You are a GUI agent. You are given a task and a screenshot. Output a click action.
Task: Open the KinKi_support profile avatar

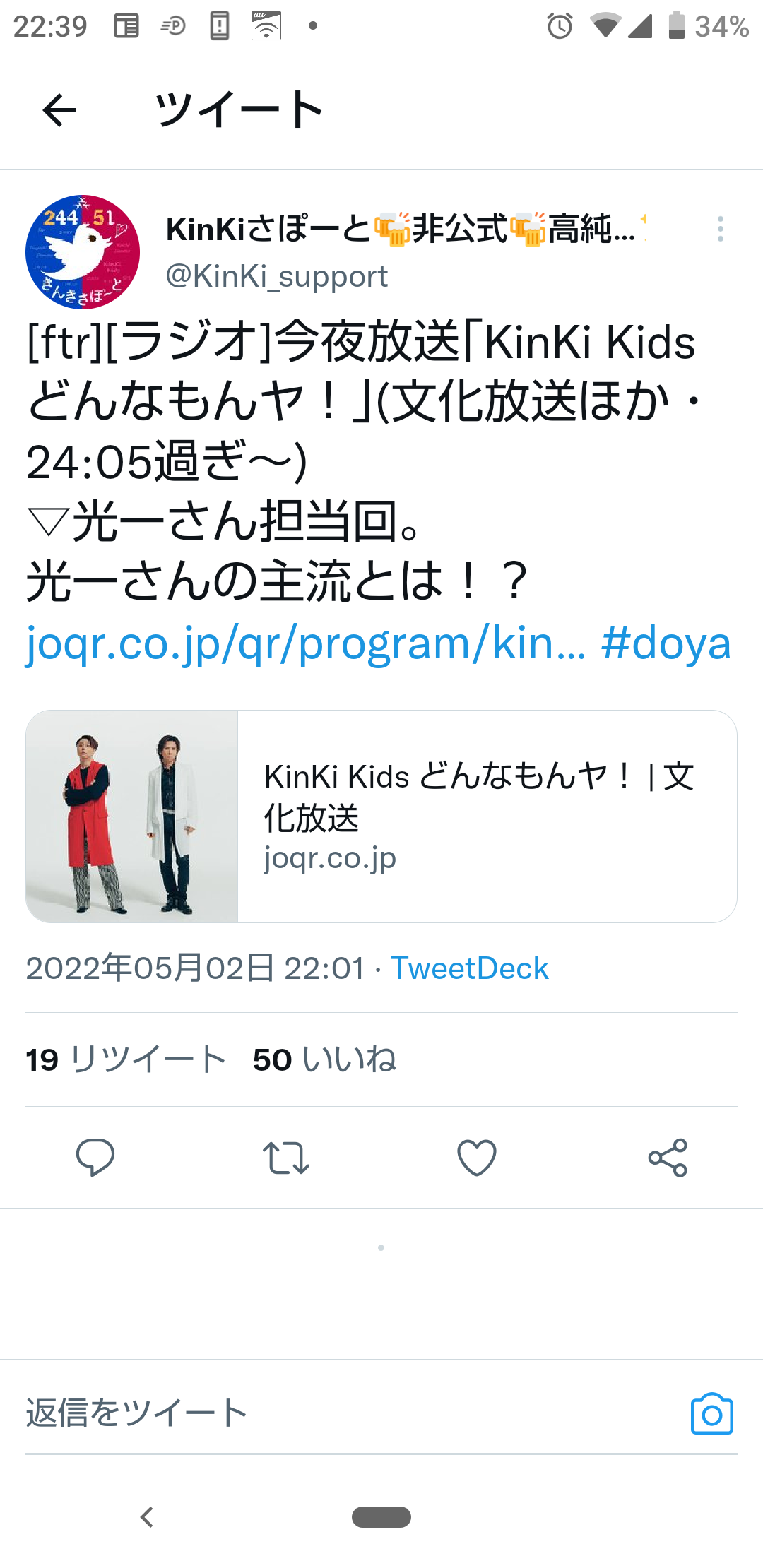click(x=83, y=252)
